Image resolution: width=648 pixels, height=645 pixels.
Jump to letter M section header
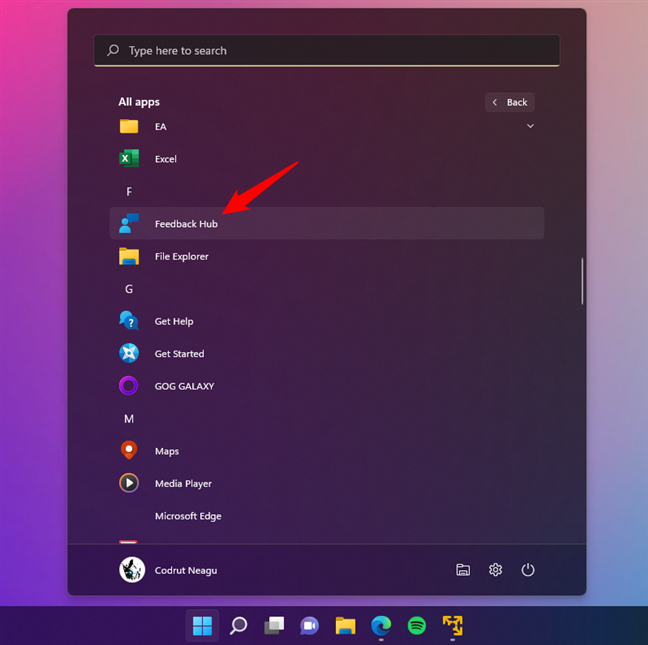point(129,419)
